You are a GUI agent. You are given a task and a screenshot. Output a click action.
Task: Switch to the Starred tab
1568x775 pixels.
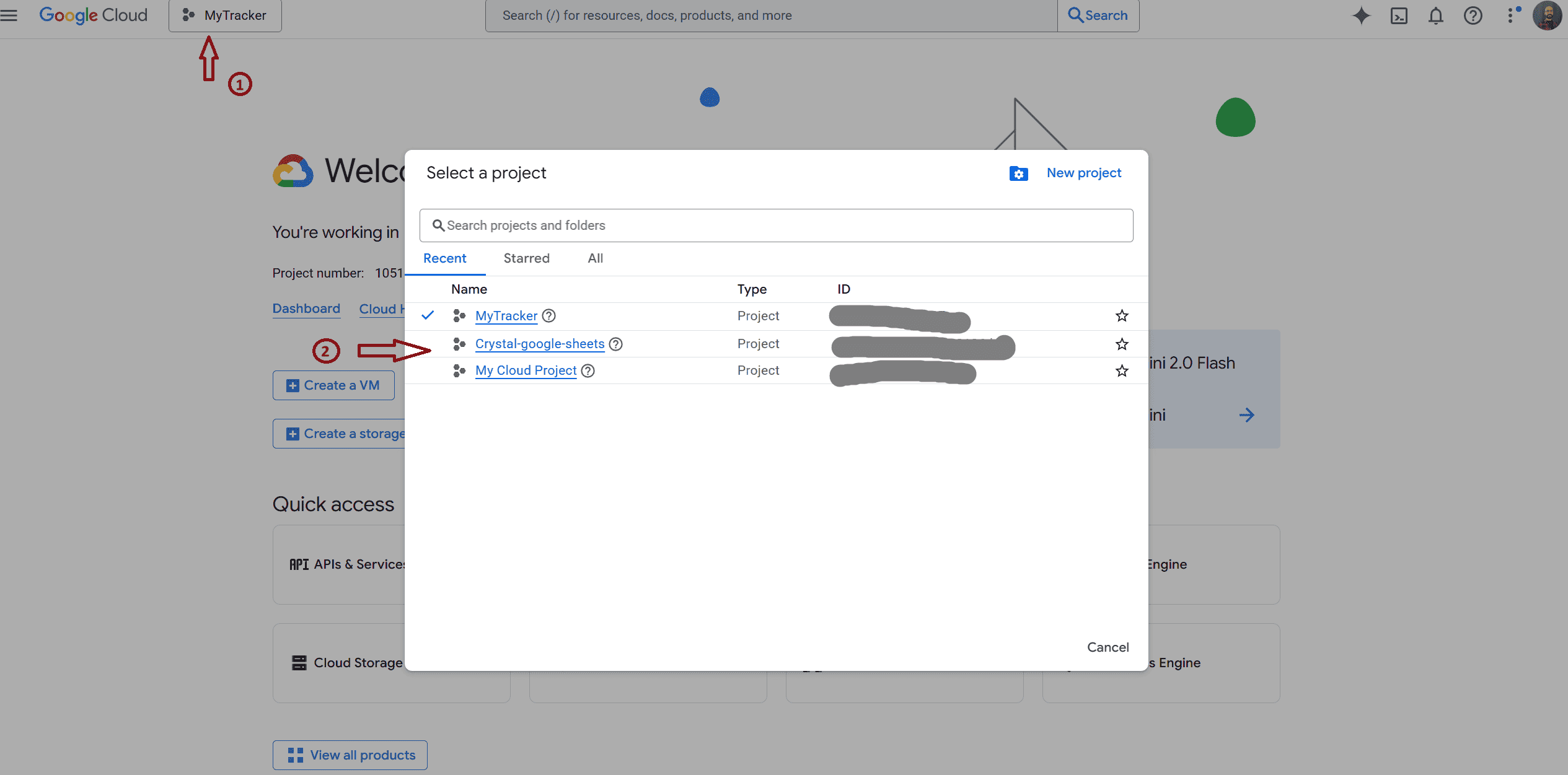click(526, 258)
